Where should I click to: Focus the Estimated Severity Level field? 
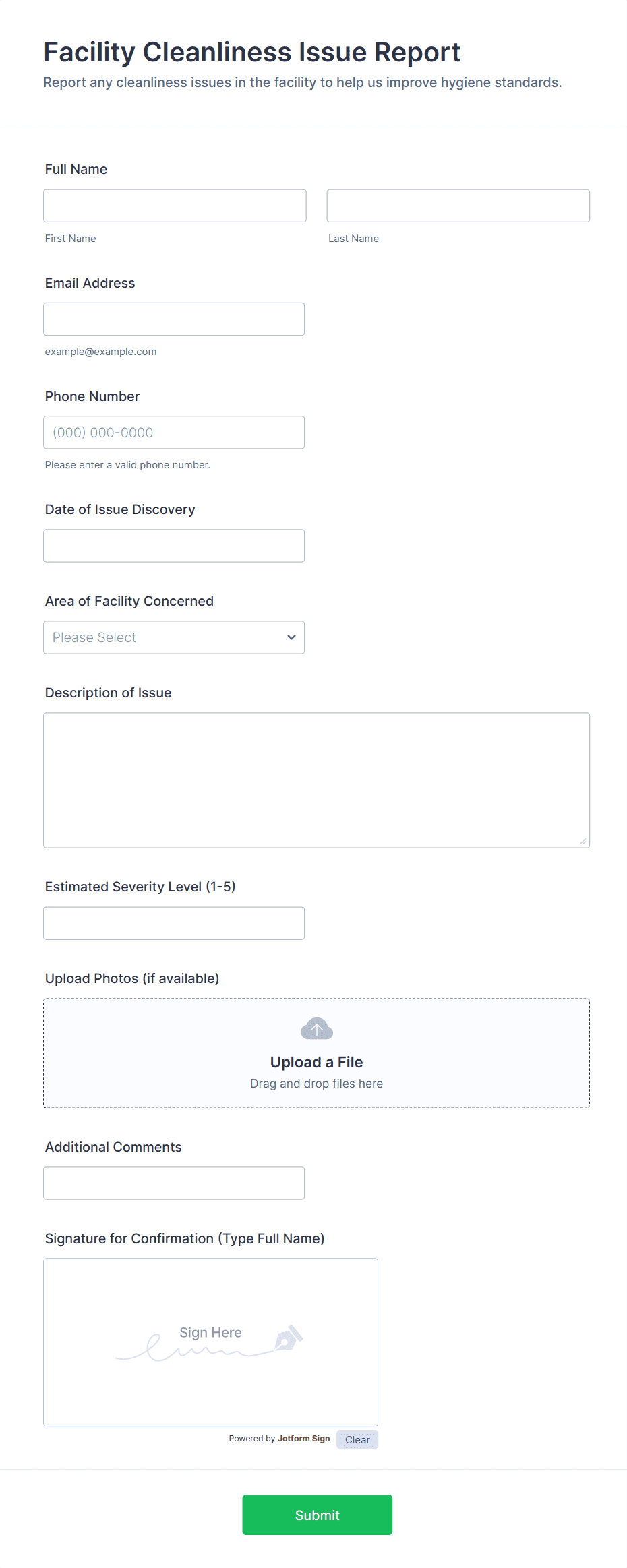tap(174, 923)
